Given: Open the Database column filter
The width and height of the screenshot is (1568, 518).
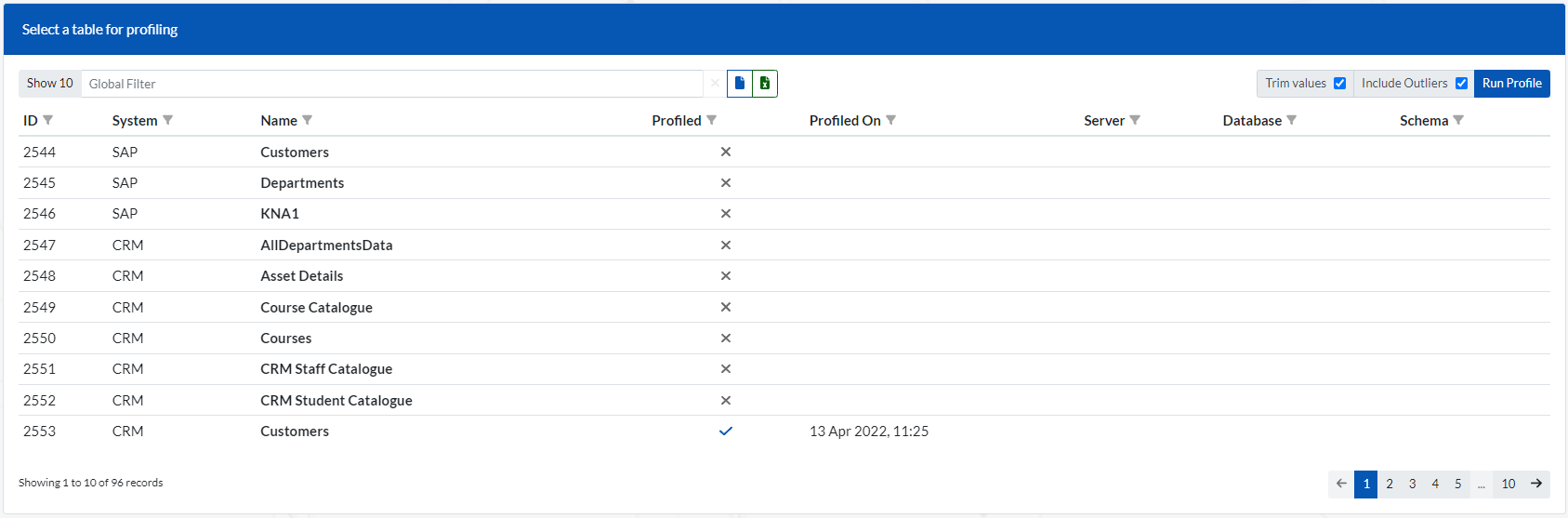Looking at the screenshot, I should click(x=1292, y=120).
